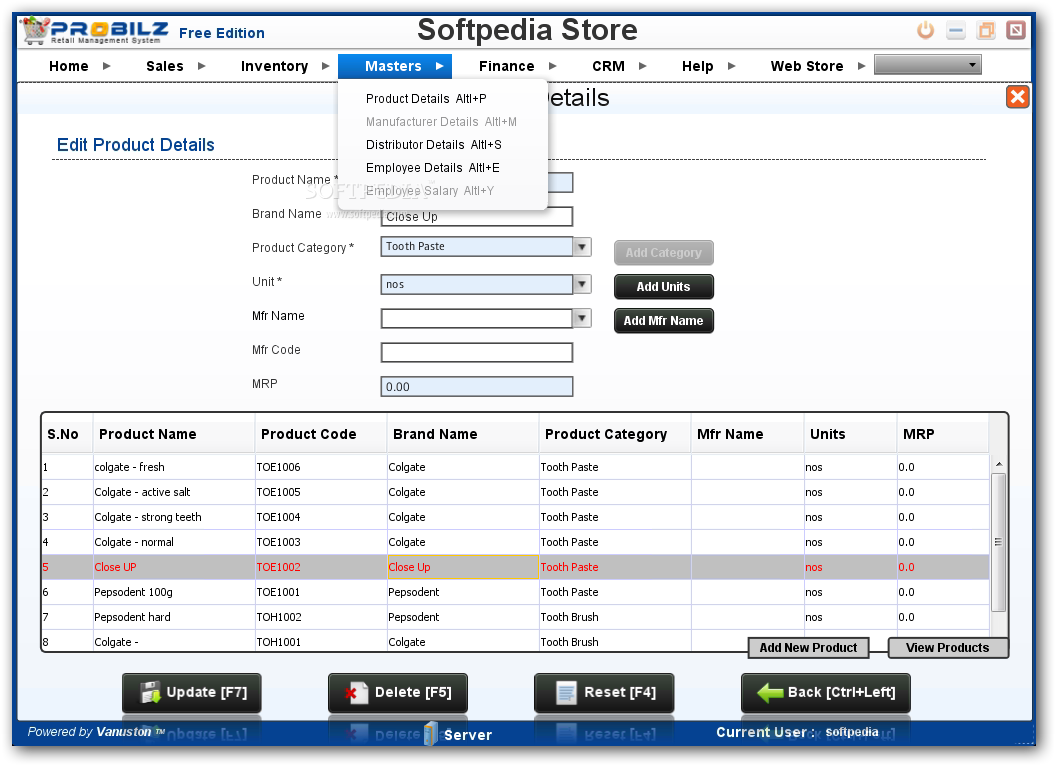
Task: Click the ProBilz shopping cart logo
Action: (35, 30)
